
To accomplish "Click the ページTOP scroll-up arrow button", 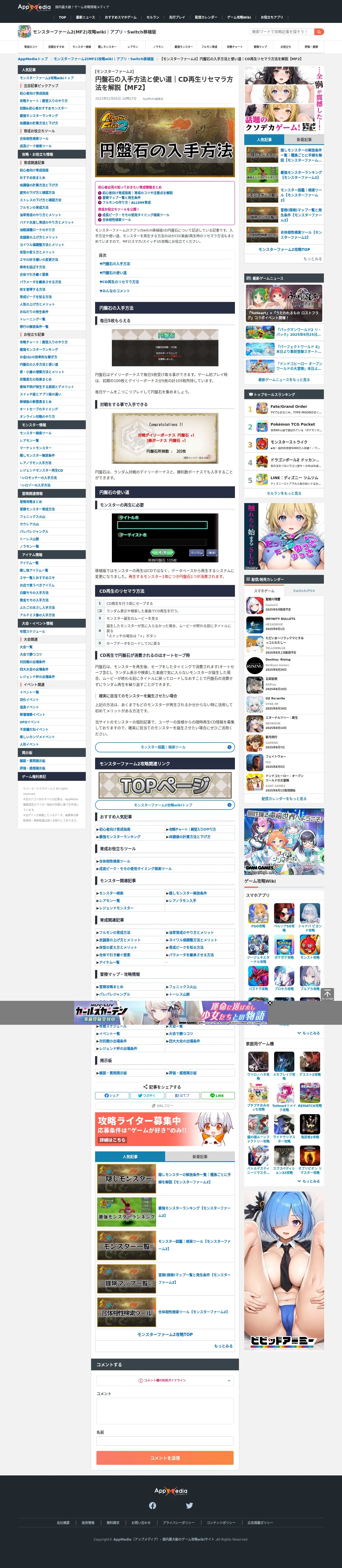I will pos(327,995).
